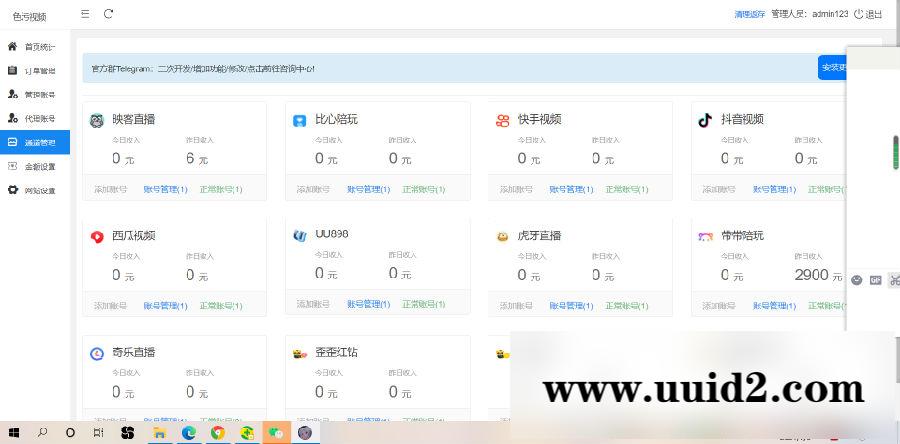Click the 西瓜视频 red icon
This screenshot has height=444, width=900.
point(97,236)
